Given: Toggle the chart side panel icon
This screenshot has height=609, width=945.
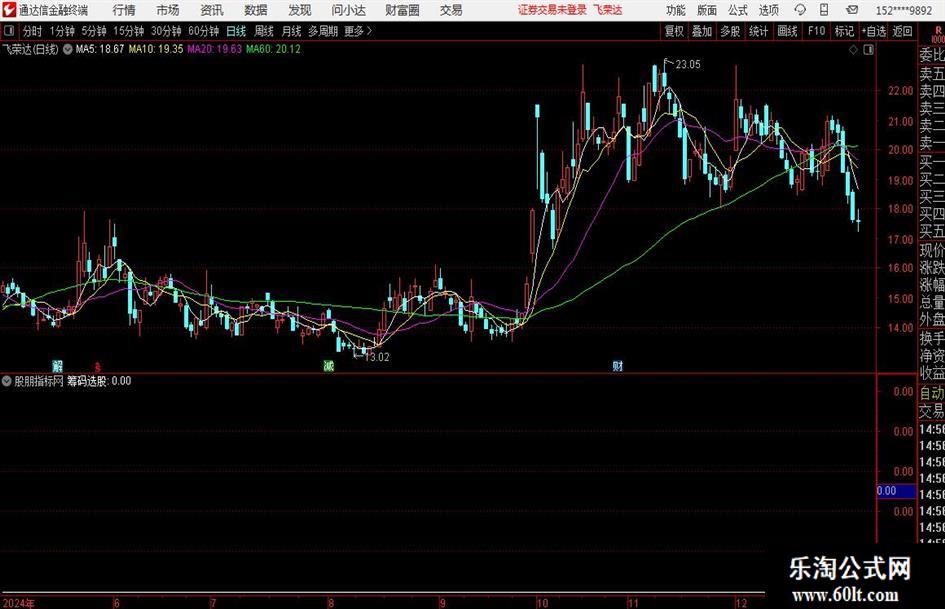Looking at the screenshot, I should pos(868,50).
